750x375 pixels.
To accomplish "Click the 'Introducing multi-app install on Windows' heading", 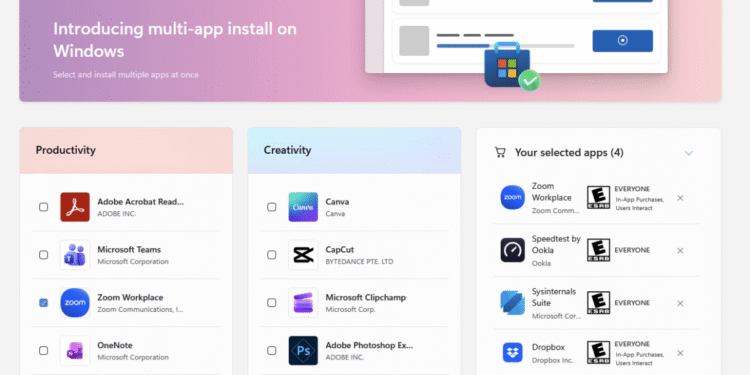I will click(x=175, y=40).
